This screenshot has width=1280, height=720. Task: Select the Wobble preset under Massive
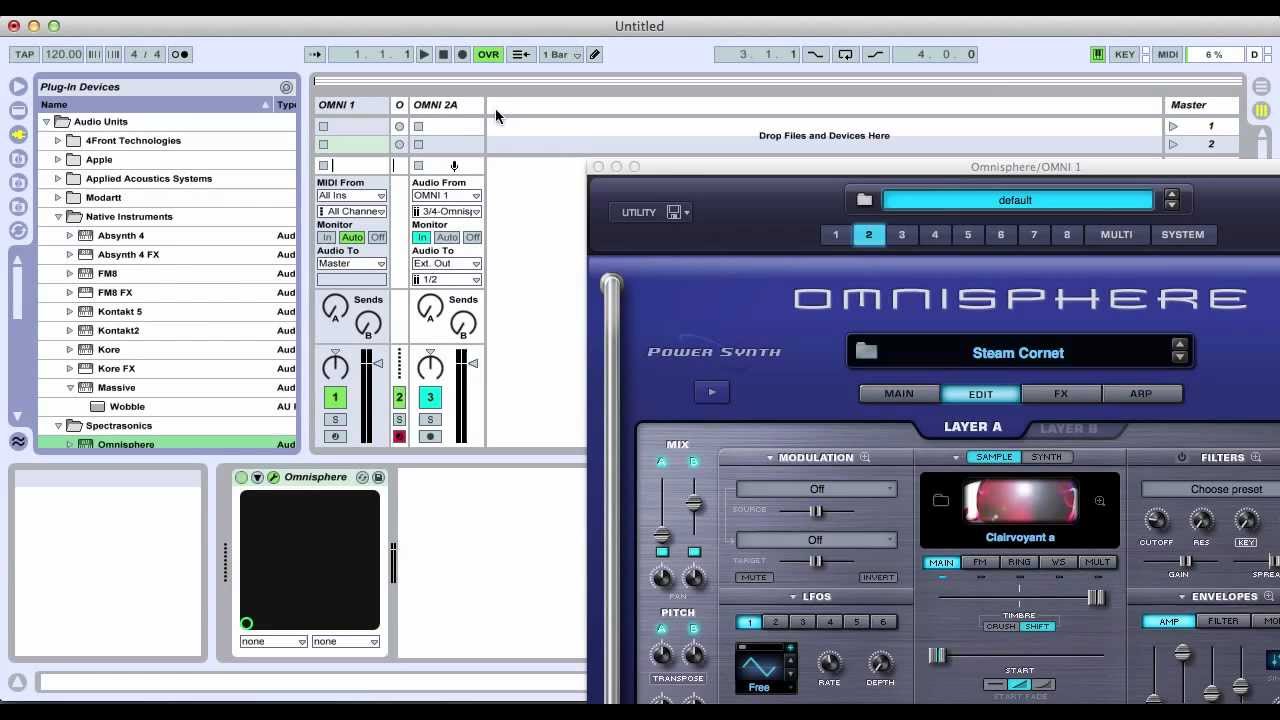(x=127, y=407)
